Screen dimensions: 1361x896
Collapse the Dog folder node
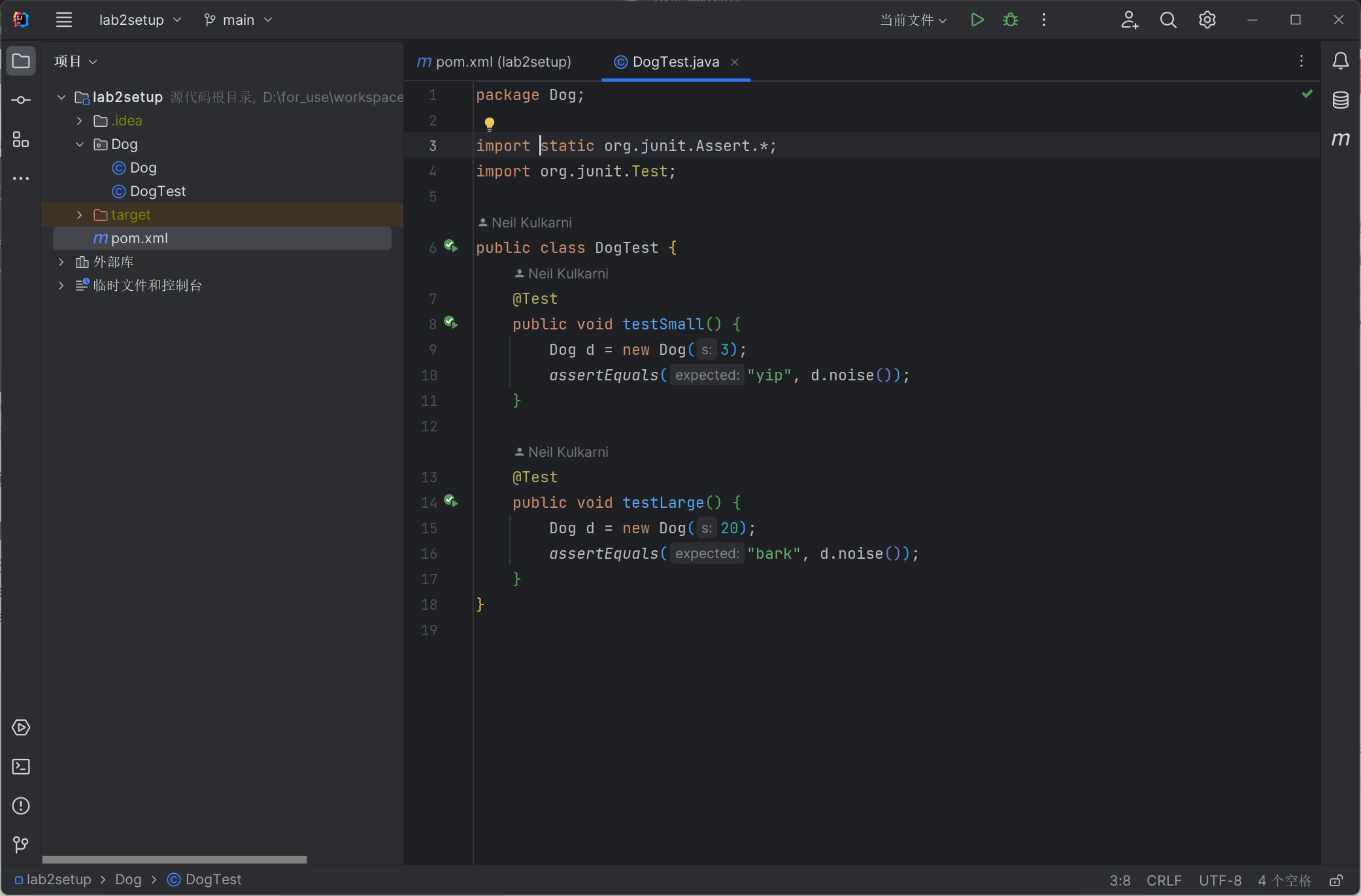tap(80, 144)
